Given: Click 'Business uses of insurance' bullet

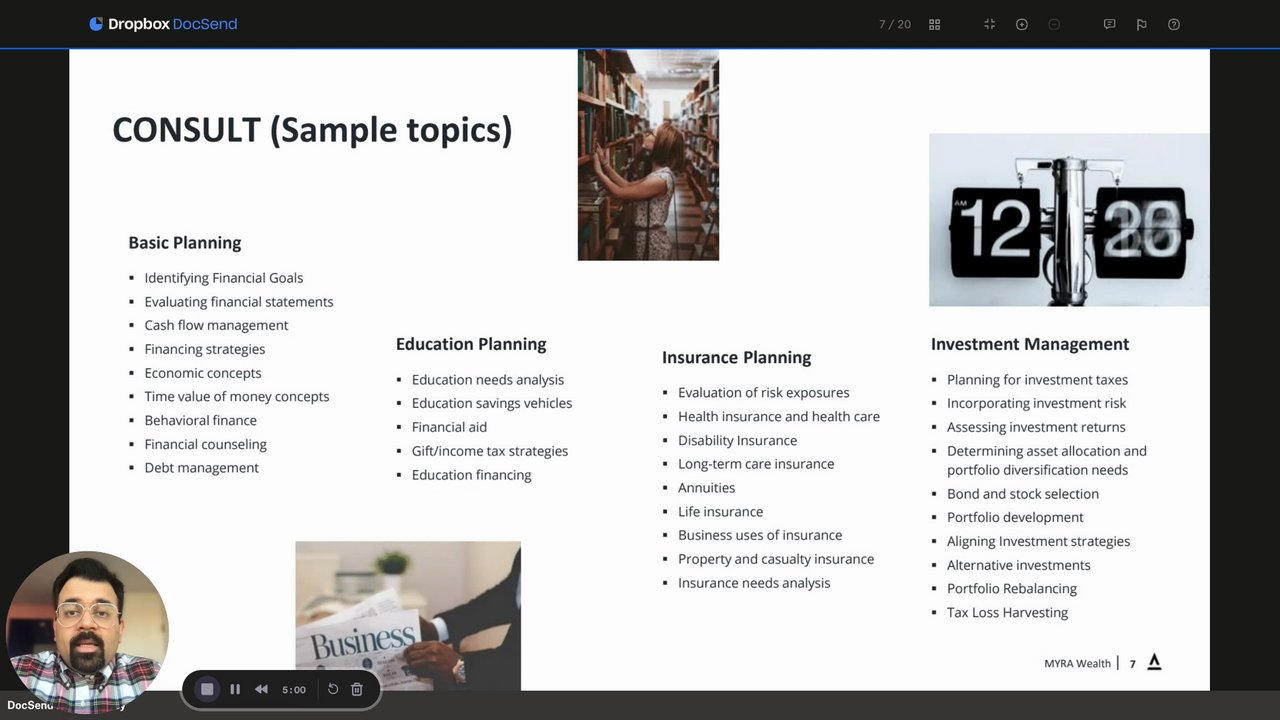Looking at the screenshot, I should pyautogui.click(x=760, y=535).
